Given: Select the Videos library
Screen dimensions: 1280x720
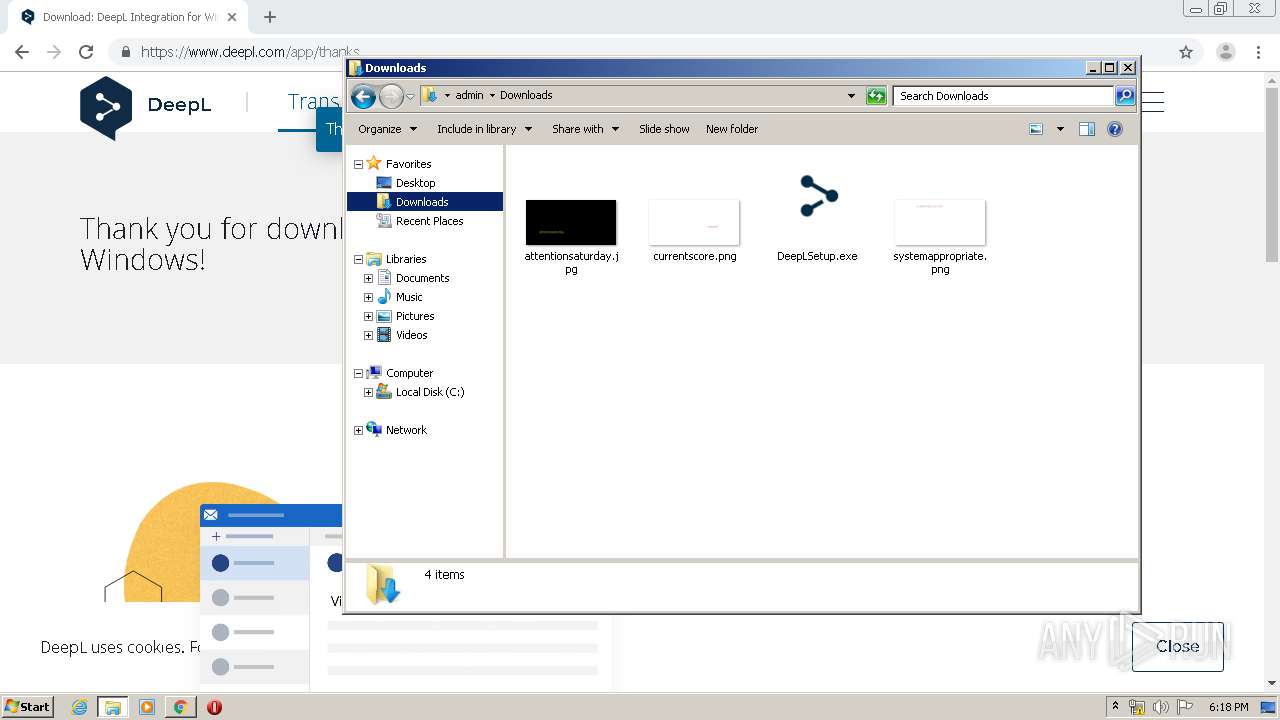Looking at the screenshot, I should coord(411,335).
